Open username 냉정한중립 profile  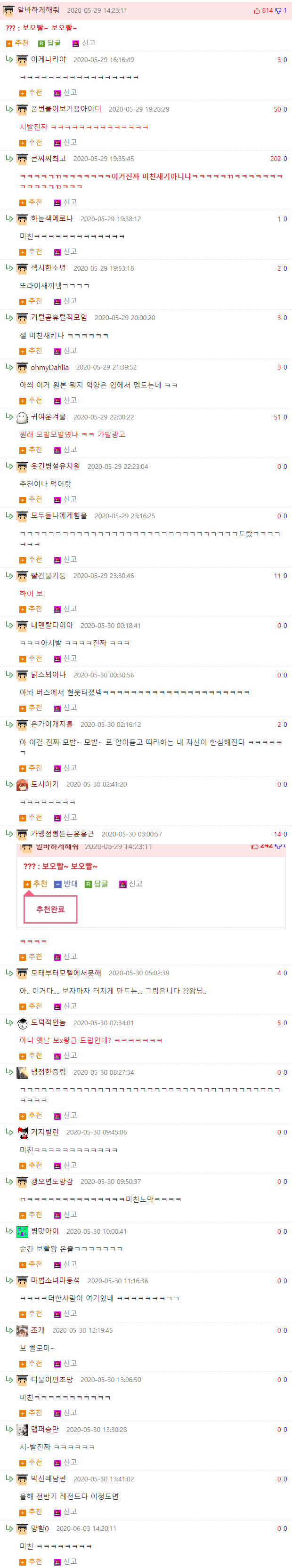pos(48,1072)
